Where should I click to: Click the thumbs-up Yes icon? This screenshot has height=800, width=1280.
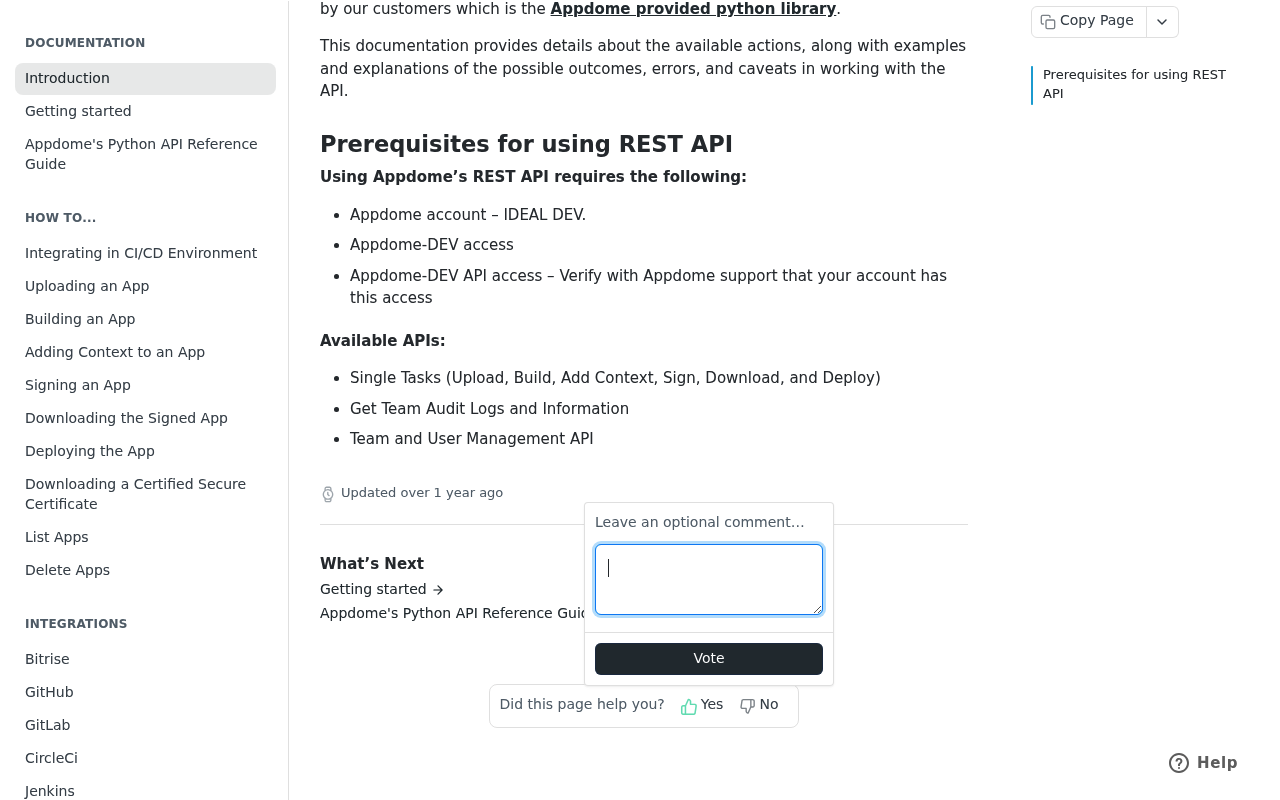point(689,706)
